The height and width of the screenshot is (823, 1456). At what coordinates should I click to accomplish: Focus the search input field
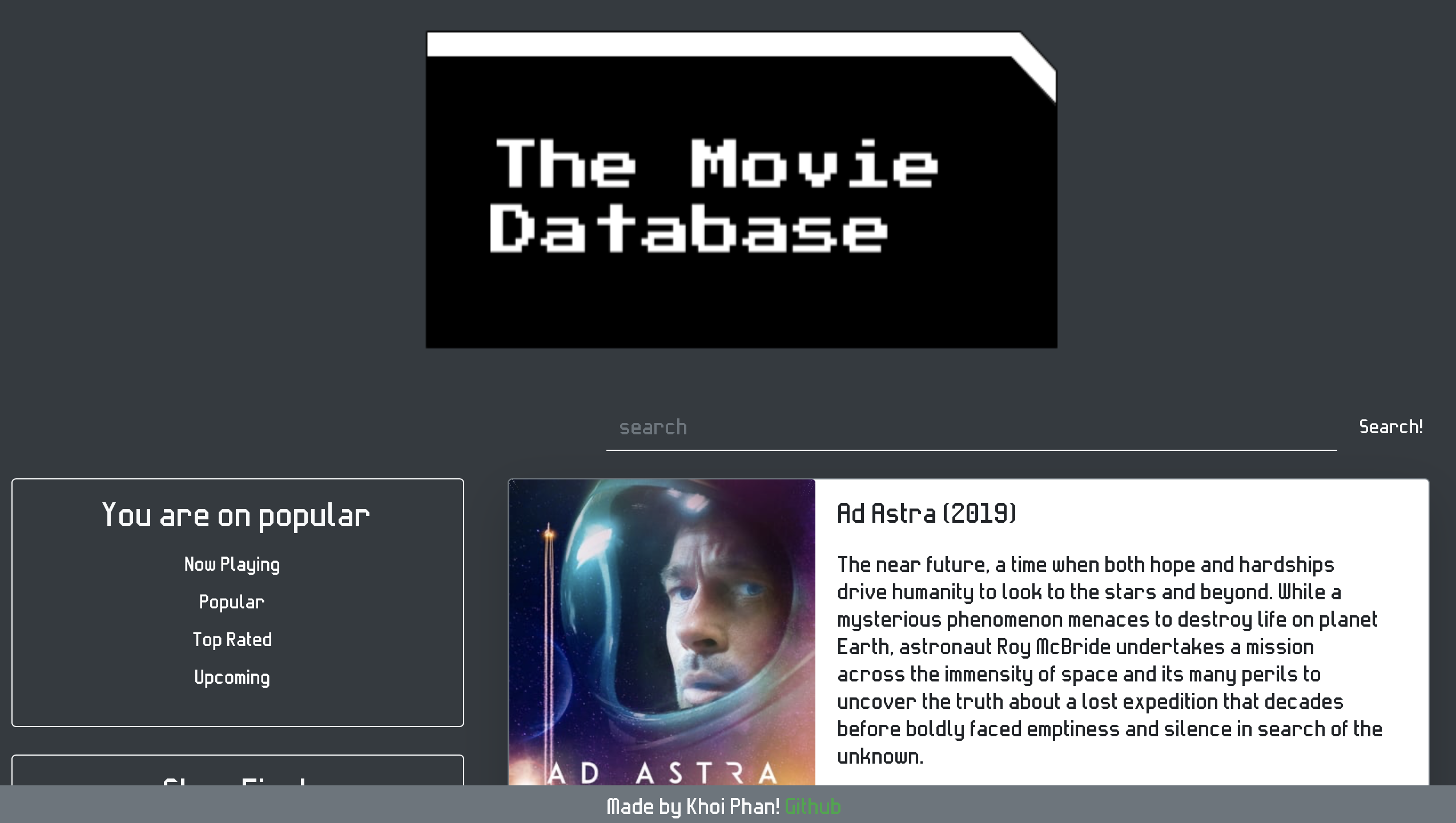click(971, 427)
